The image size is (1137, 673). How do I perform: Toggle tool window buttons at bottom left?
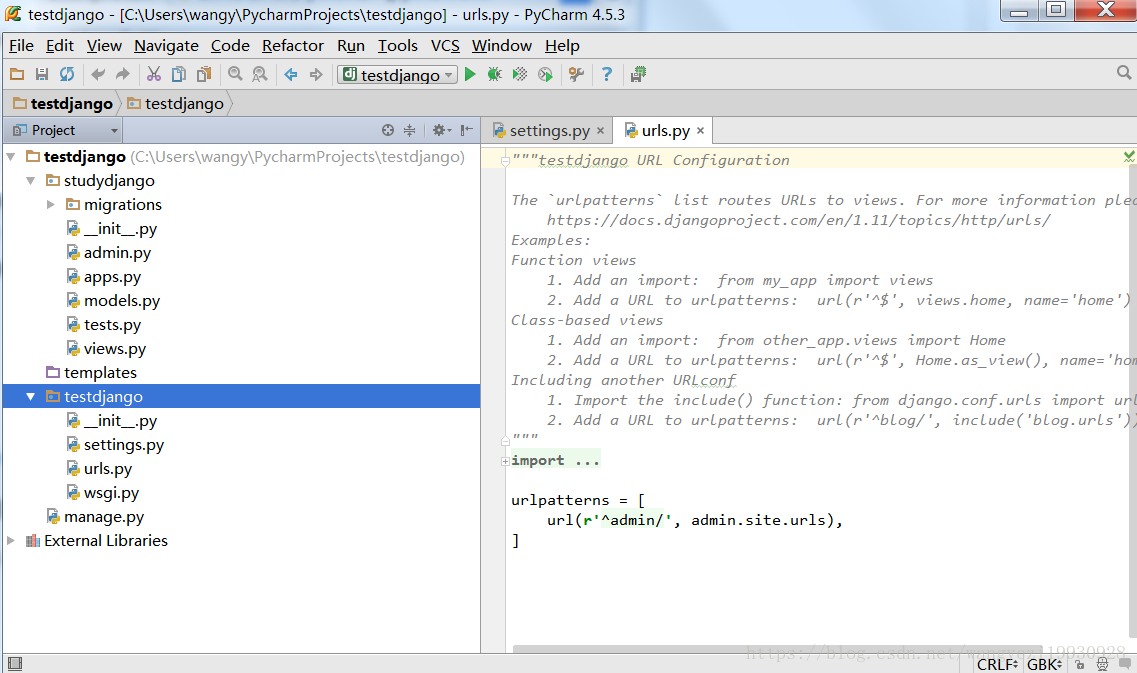click(15, 664)
